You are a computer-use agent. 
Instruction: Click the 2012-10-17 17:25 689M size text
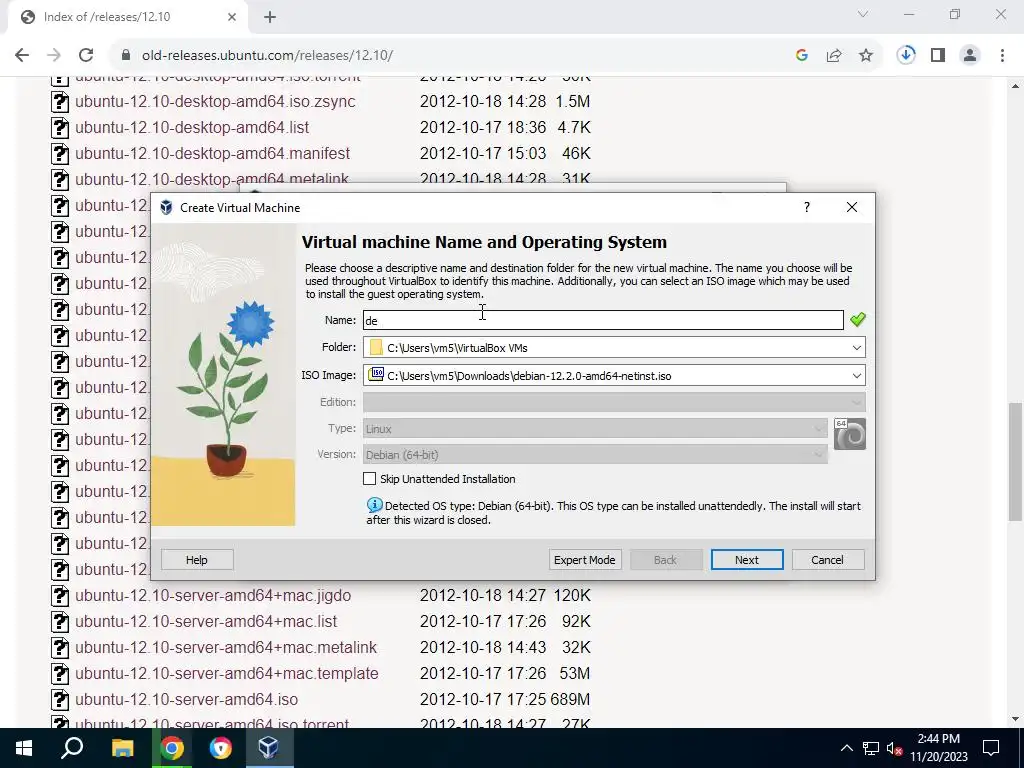[x=505, y=699]
